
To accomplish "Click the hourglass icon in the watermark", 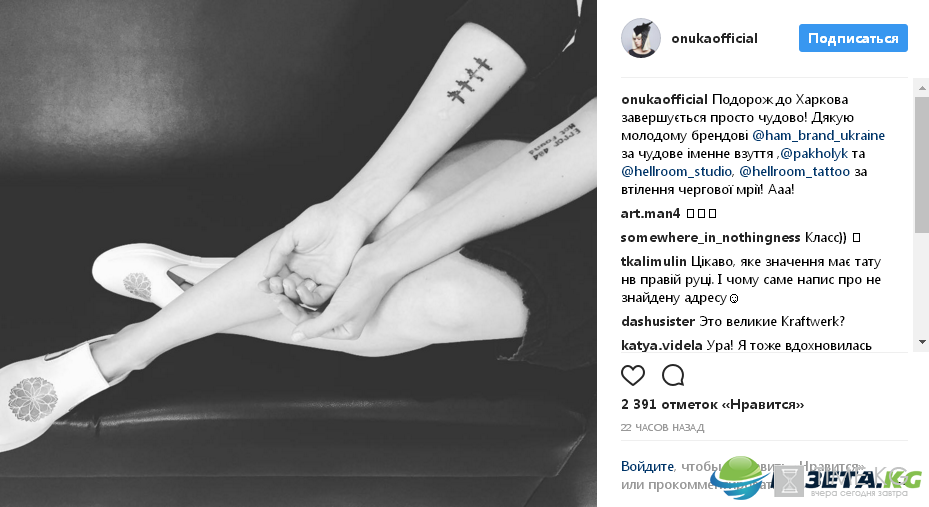I will pos(789,480).
